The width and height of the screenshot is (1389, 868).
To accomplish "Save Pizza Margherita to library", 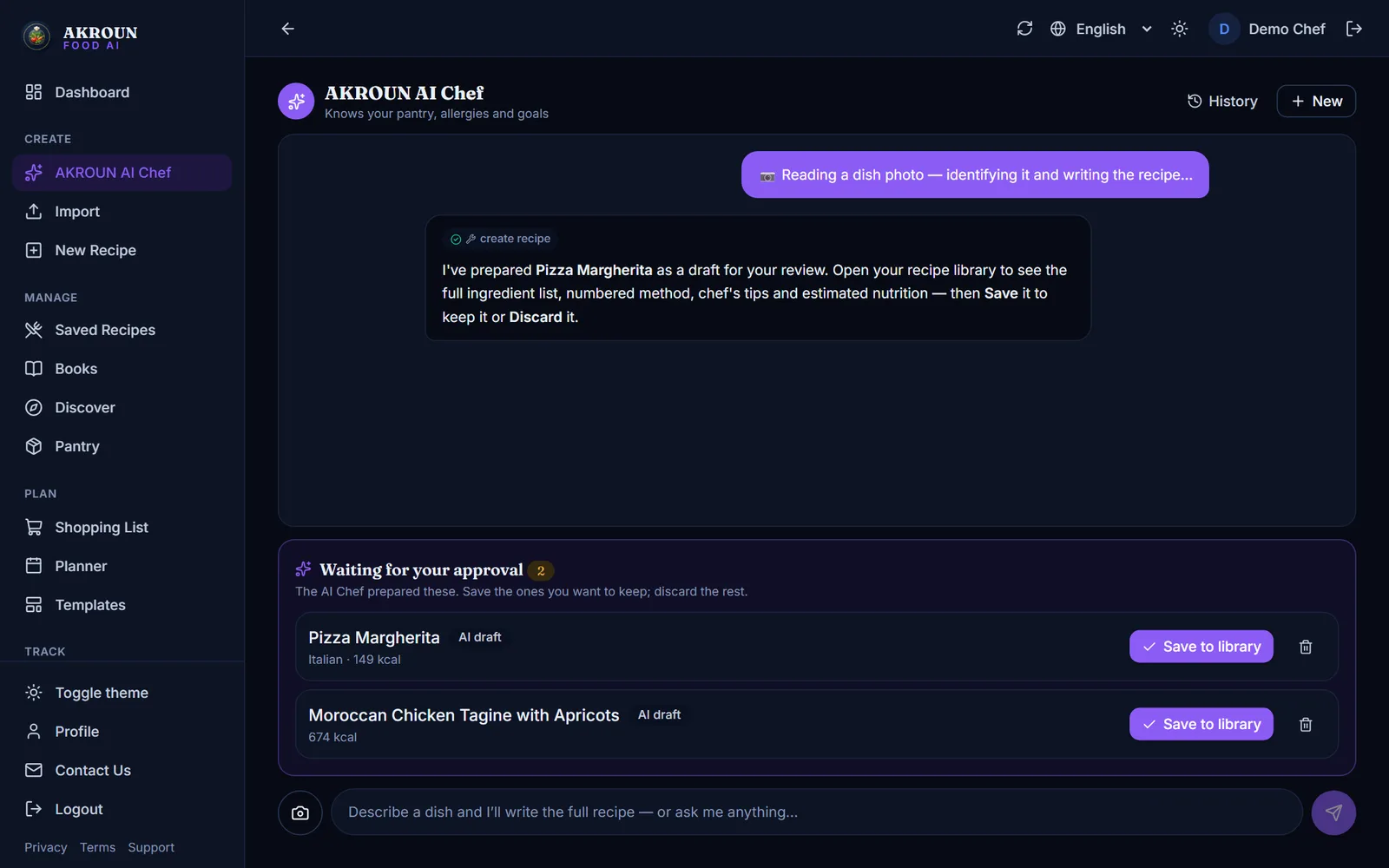I will click(1201, 647).
